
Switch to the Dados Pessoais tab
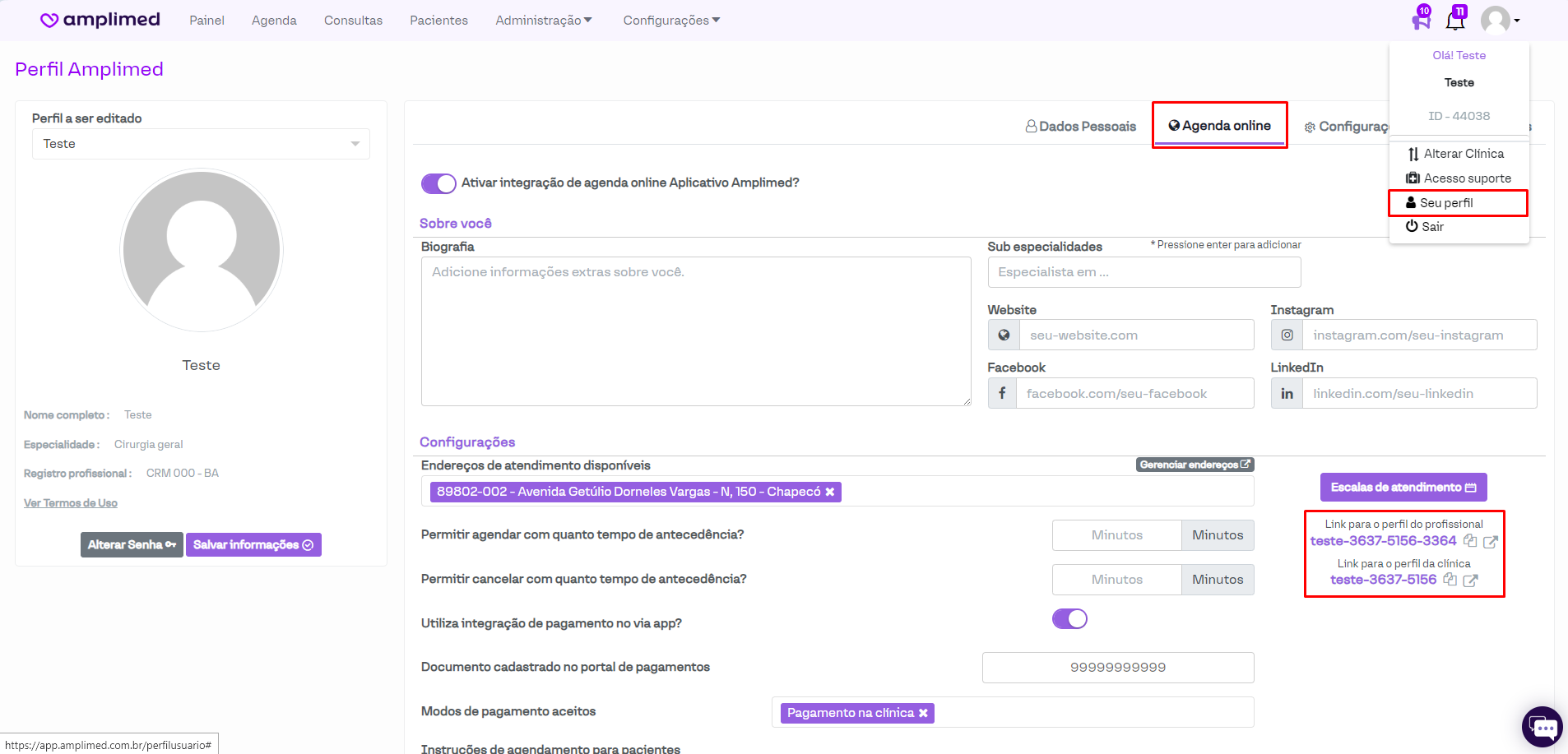pyautogui.click(x=1080, y=127)
